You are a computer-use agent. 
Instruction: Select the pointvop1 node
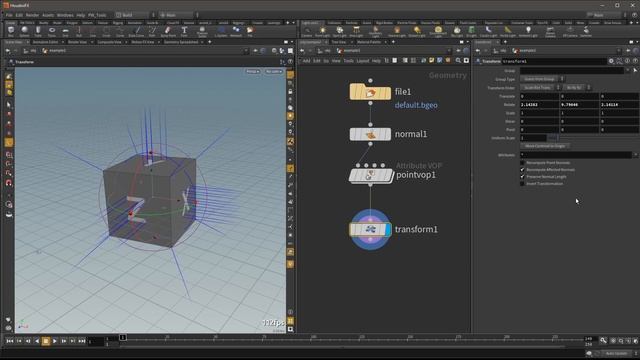pos(370,176)
